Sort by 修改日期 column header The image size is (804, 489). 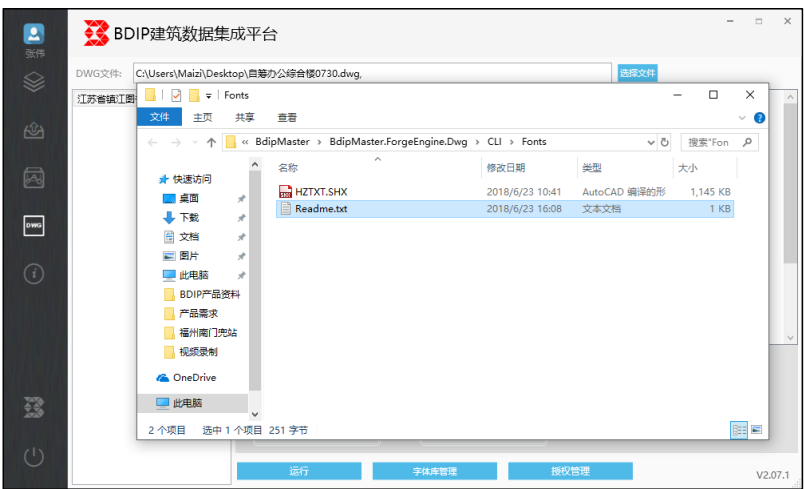[x=529, y=168]
